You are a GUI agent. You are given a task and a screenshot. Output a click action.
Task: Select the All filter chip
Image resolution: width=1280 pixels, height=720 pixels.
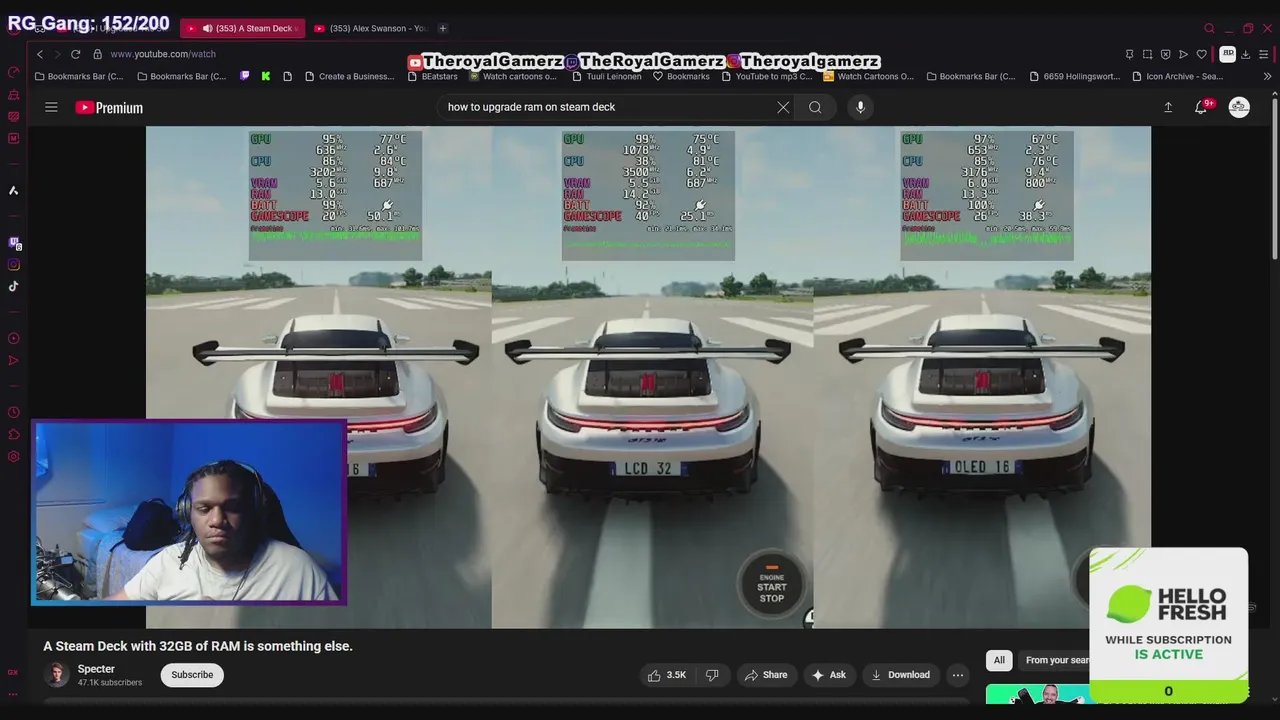(999, 660)
